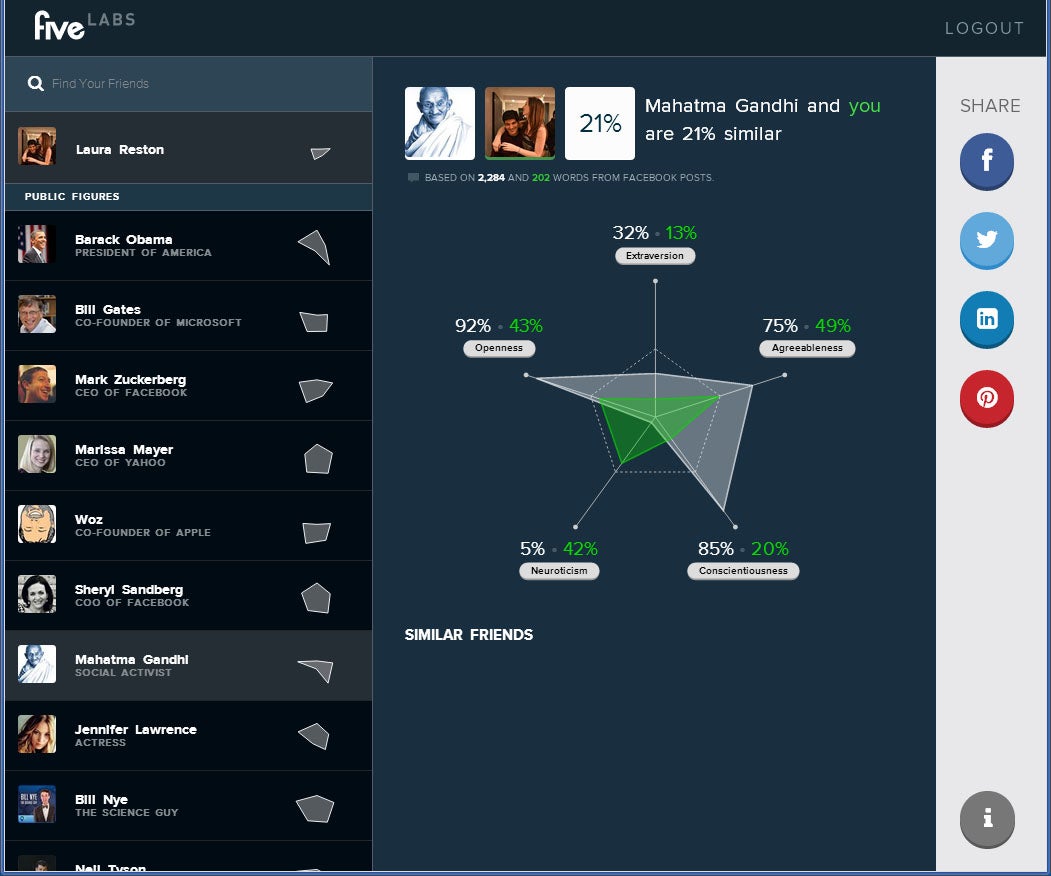The height and width of the screenshot is (876, 1051).
Task: Click Laura Reston's personality shape icon
Action: 318,152
